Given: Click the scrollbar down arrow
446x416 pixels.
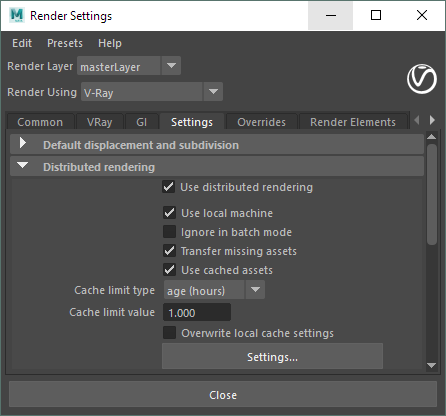Looking at the screenshot, I should pyautogui.click(x=432, y=366).
